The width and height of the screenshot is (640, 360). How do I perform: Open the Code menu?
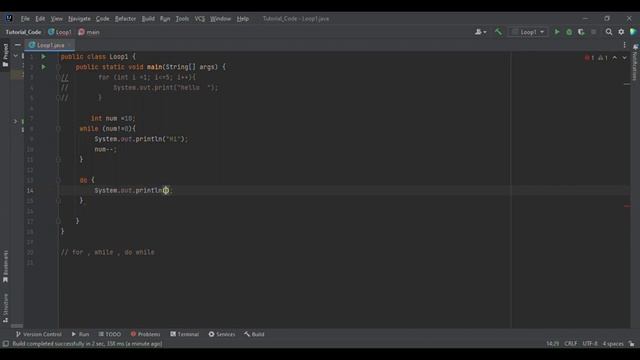pyautogui.click(x=102, y=19)
